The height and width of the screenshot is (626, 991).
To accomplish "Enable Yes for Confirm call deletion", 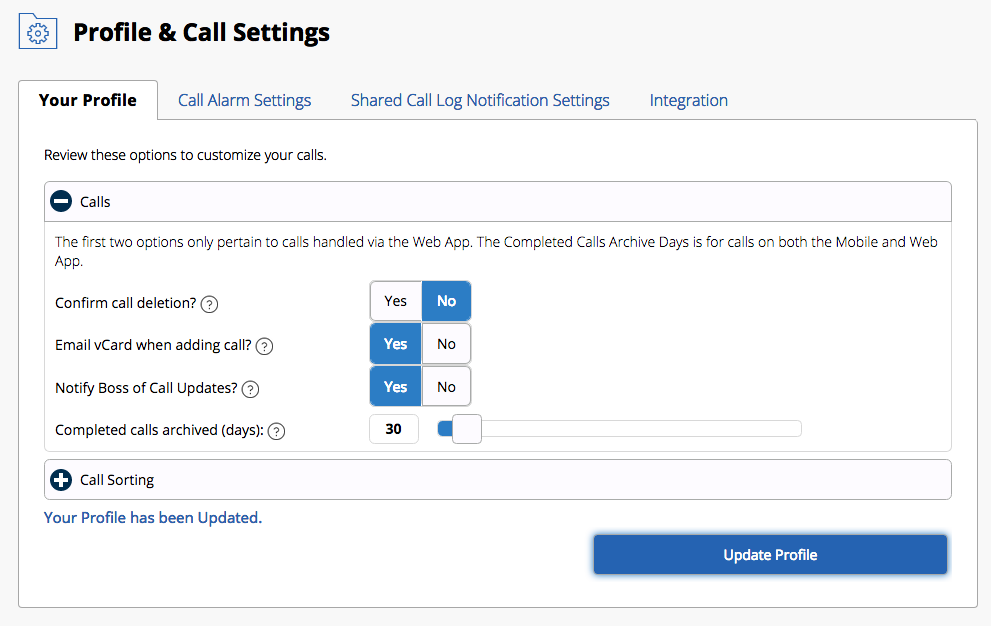I will tap(395, 301).
